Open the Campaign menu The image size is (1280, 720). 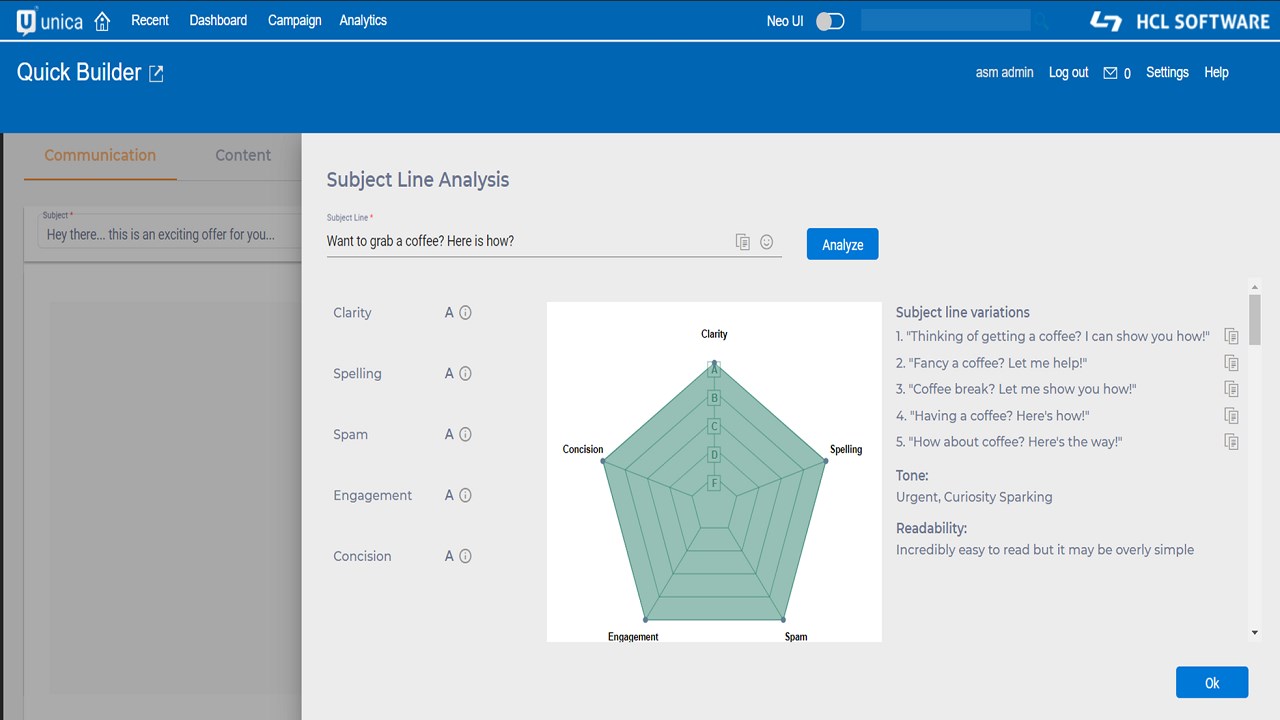(x=295, y=20)
